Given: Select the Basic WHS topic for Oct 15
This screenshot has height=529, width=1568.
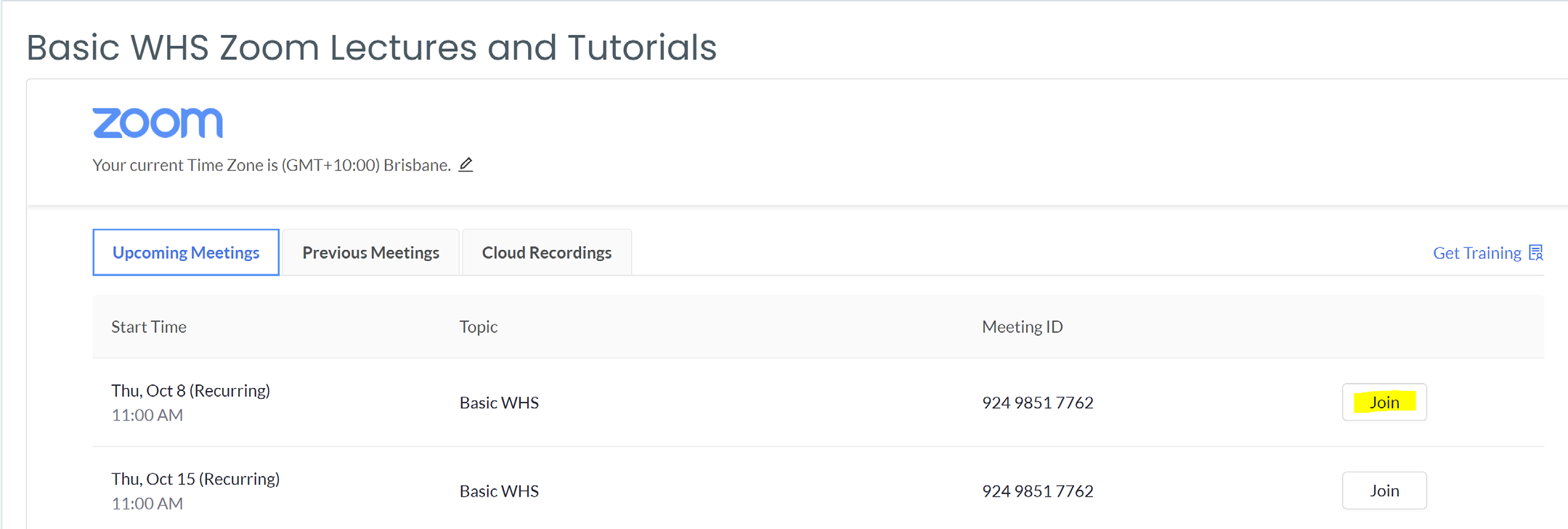Looking at the screenshot, I should 499,491.
